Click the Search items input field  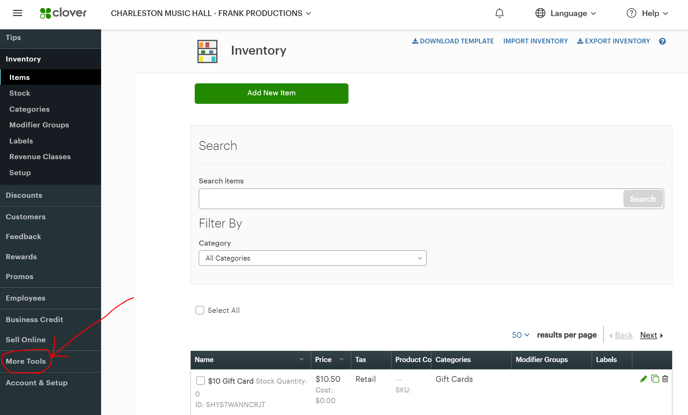[410, 198]
